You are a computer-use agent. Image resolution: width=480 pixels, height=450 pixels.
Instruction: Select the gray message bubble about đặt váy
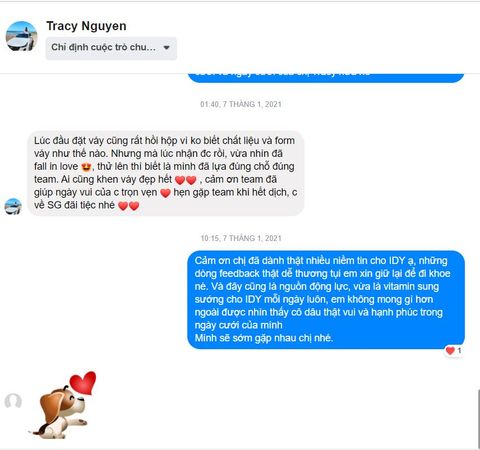[166, 173]
